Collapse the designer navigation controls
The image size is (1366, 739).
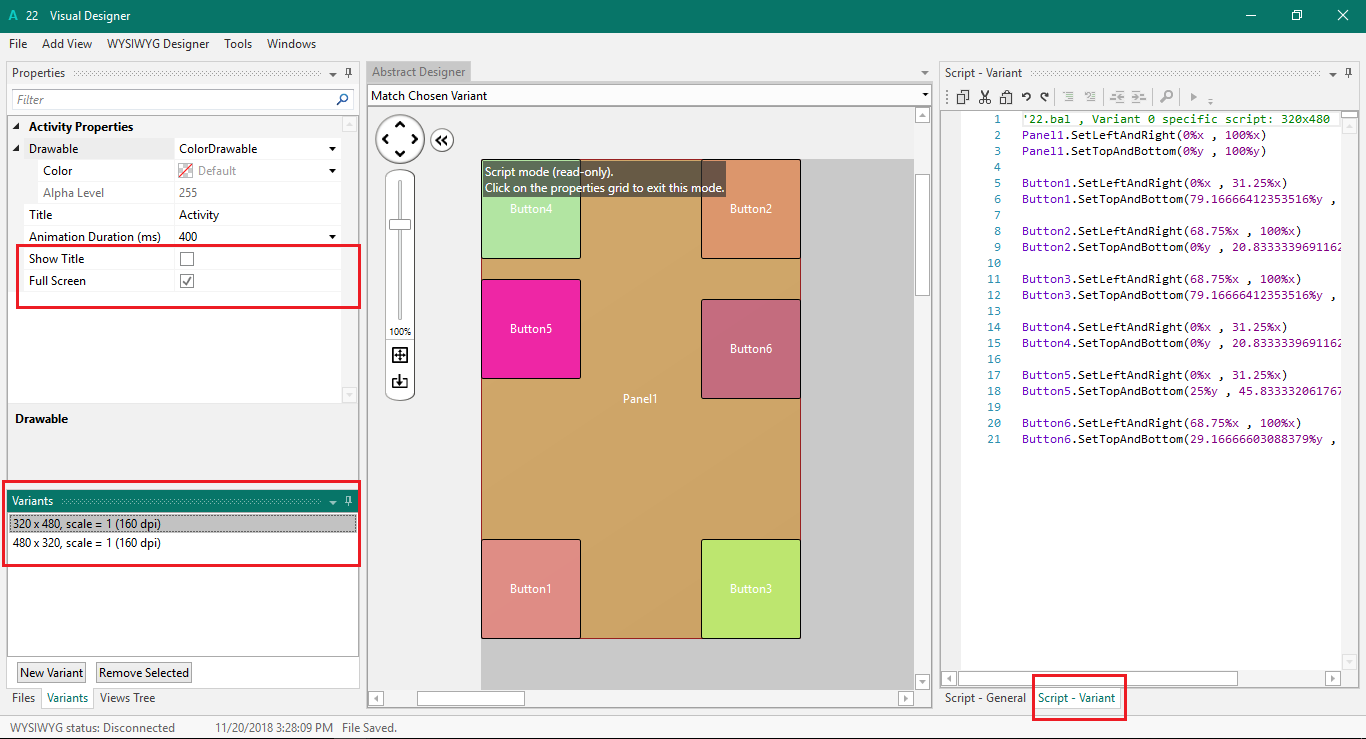[x=442, y=140]
